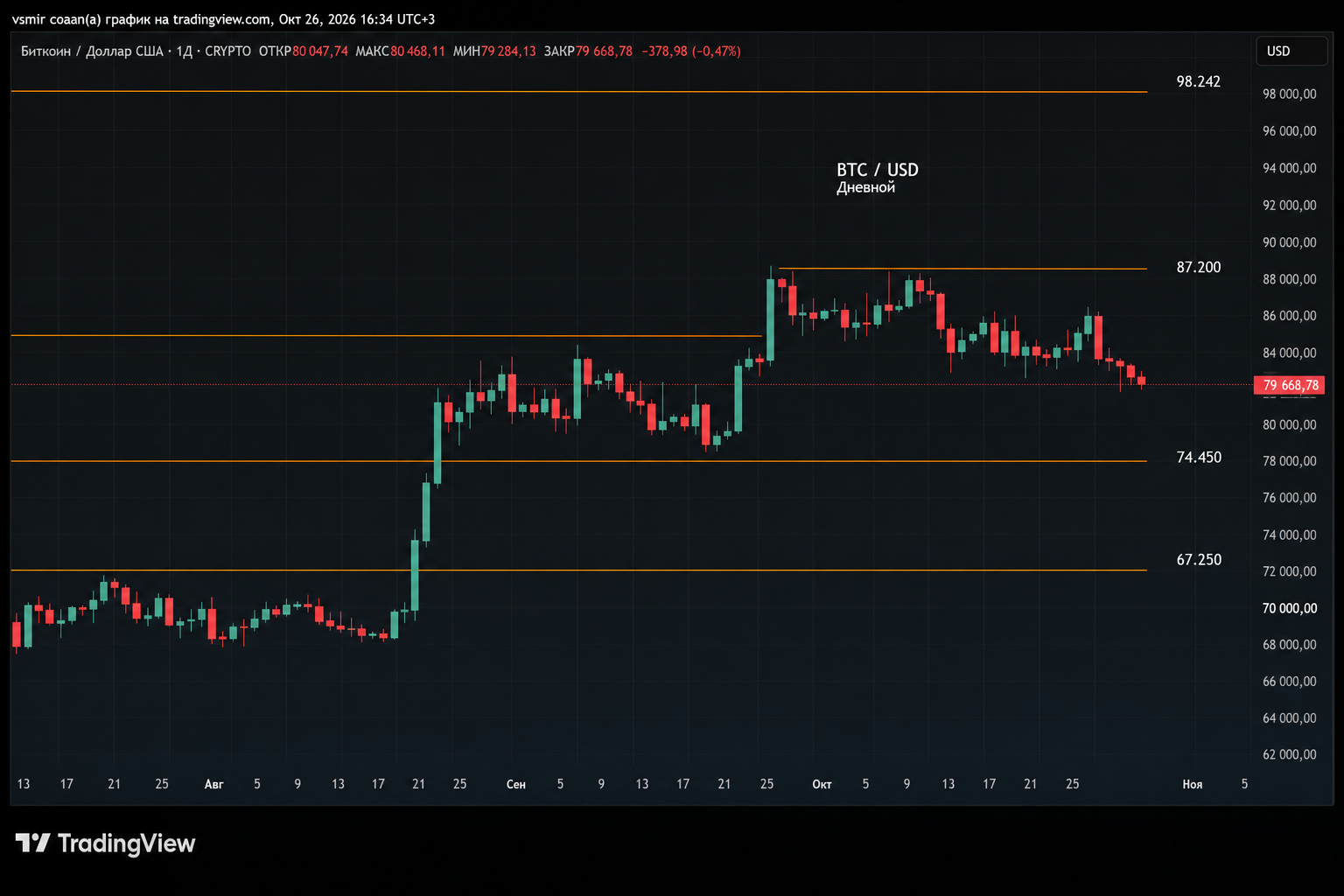Click the 84 000,00 price axis label
Screen dimensions: 1344x896
(1289, 353)
